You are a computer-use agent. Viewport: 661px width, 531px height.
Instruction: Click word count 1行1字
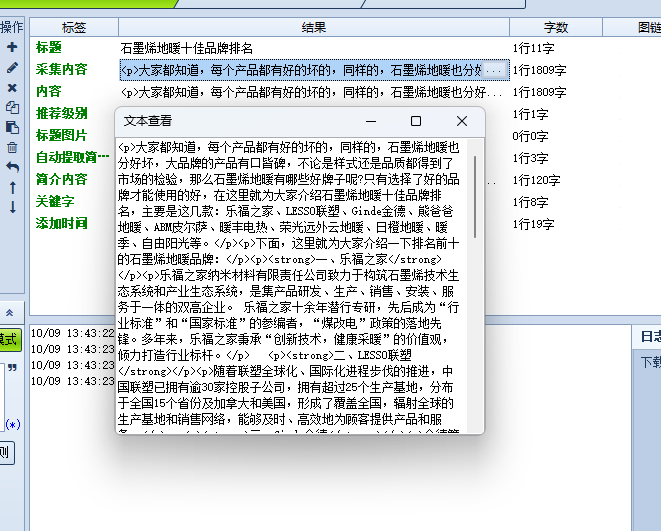(x=530, y=114)
